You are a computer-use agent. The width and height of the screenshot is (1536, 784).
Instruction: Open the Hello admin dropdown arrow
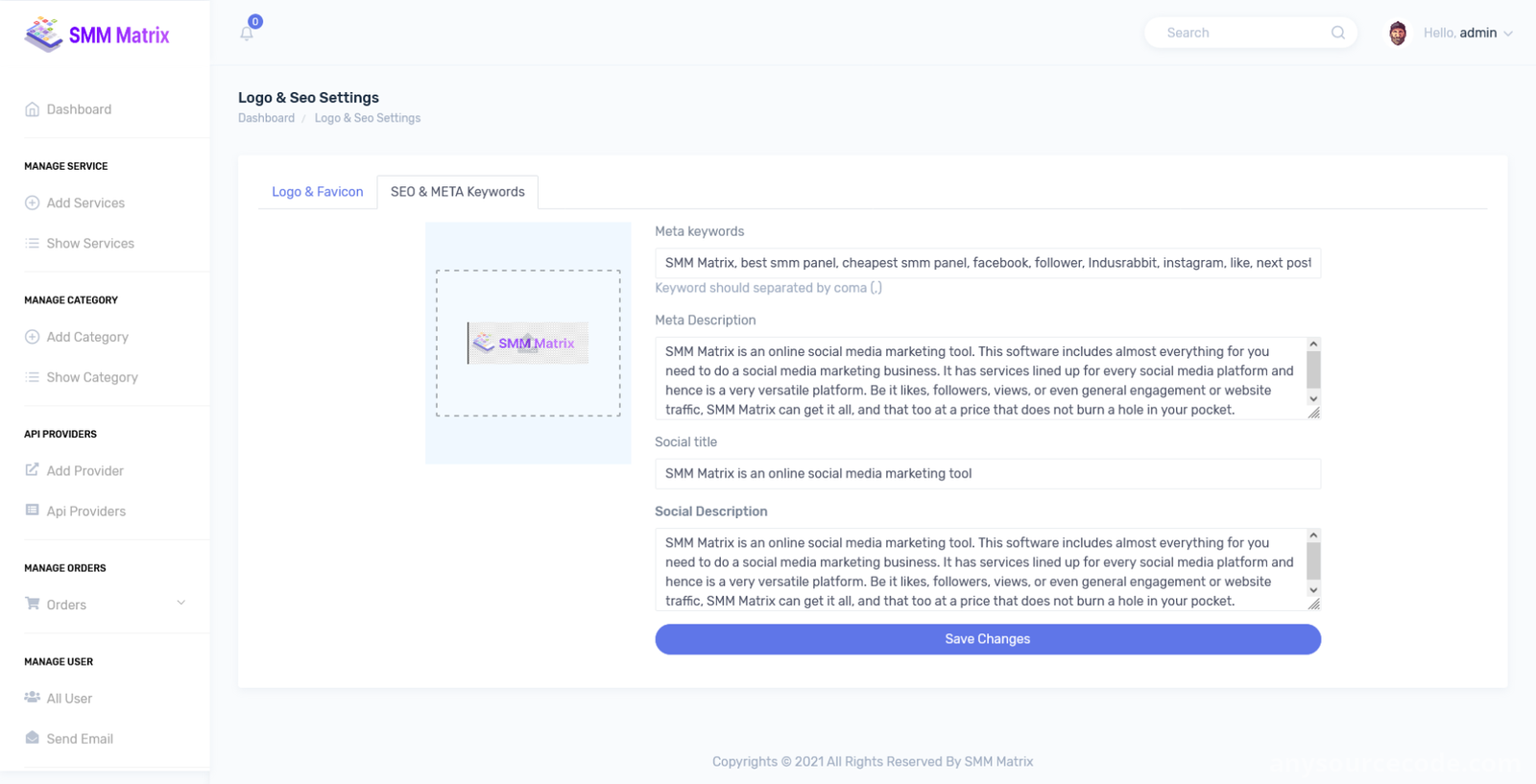pos(1508,34)
